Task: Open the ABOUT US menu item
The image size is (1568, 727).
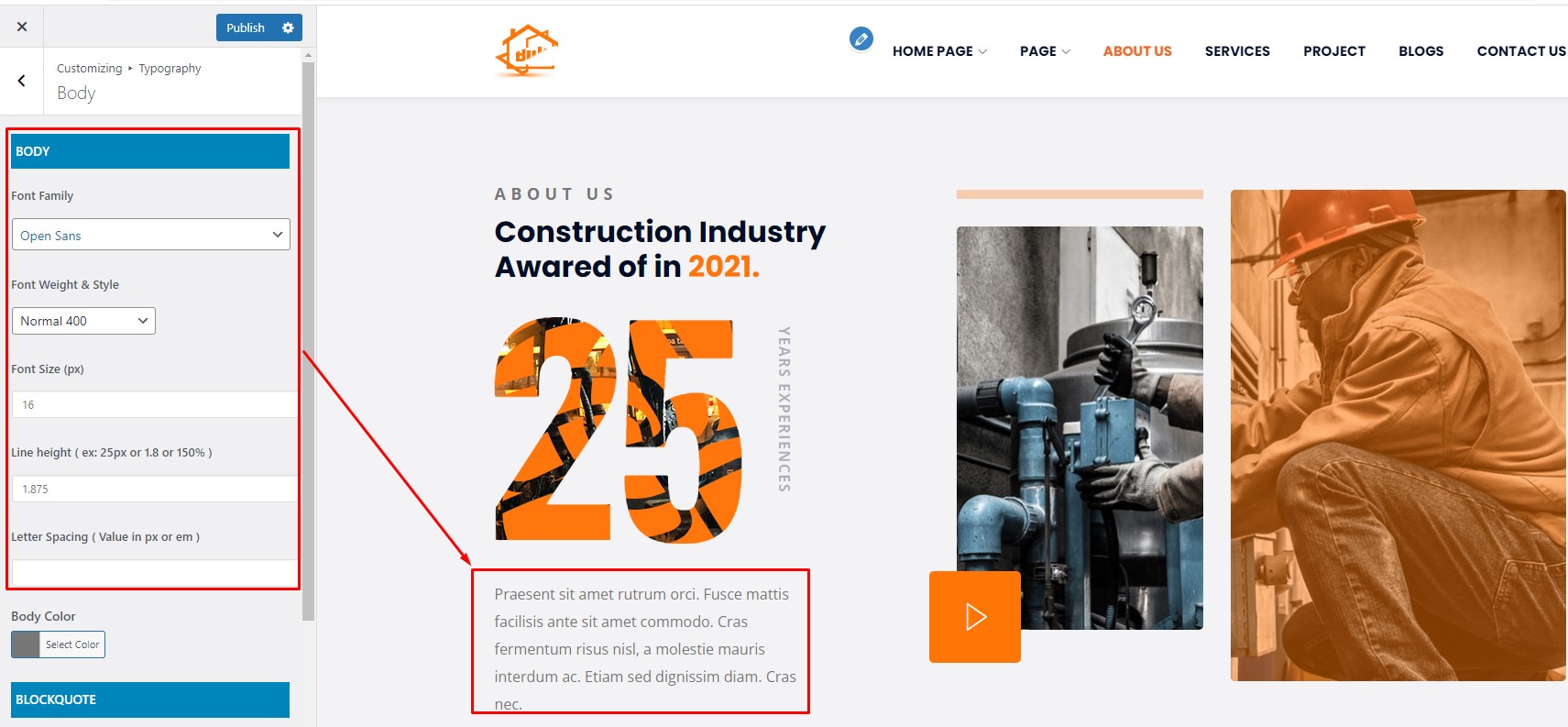Action: [x=1137, y=51]
